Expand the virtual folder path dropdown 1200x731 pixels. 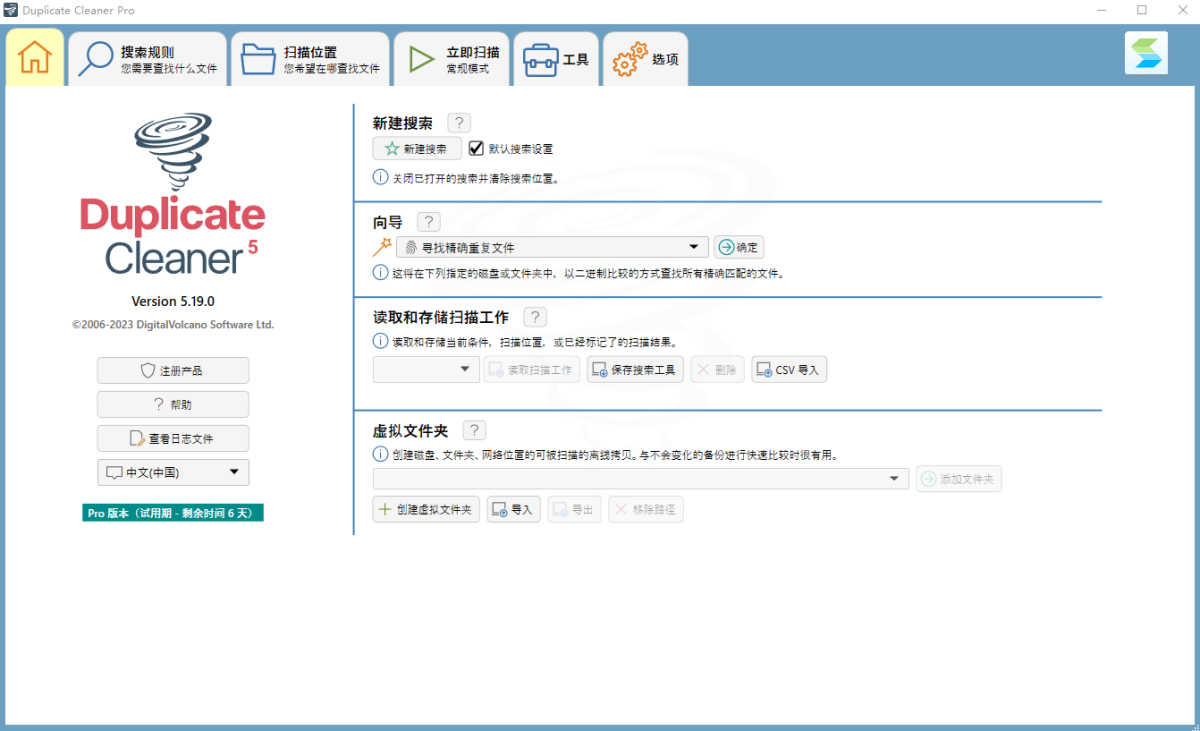click(641, 479)
